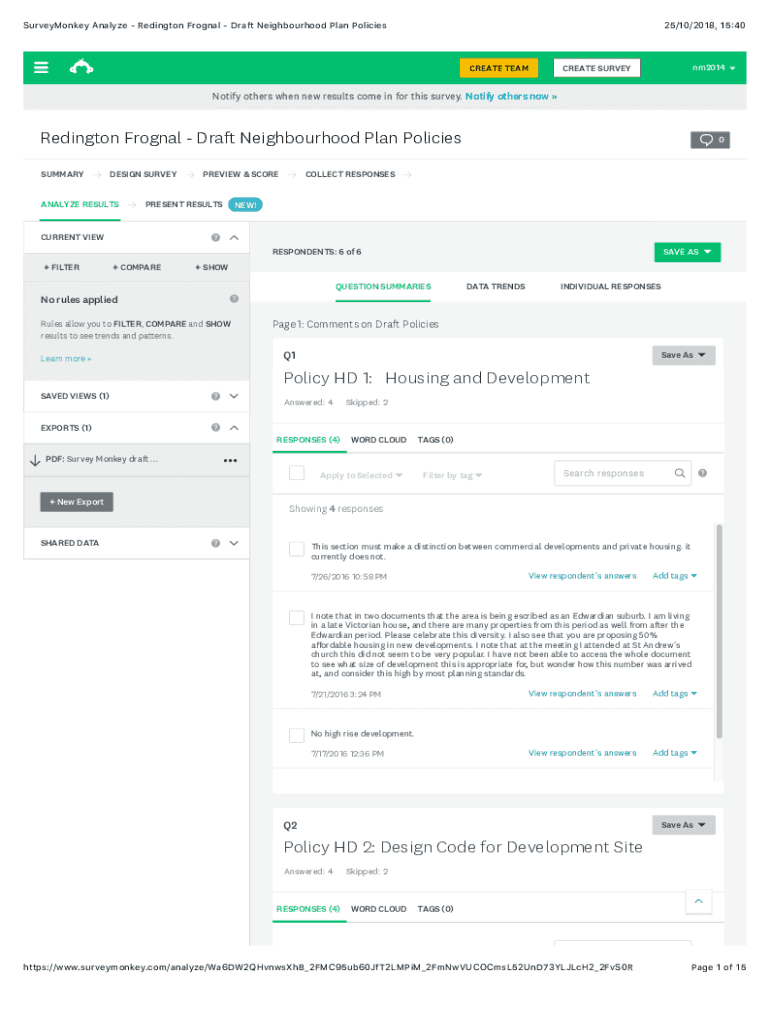Image resolution: width=770 pixels, height=1024 pixels.
Task: Open the comments speech bubble icon
Action: click(x=710, y=140)
